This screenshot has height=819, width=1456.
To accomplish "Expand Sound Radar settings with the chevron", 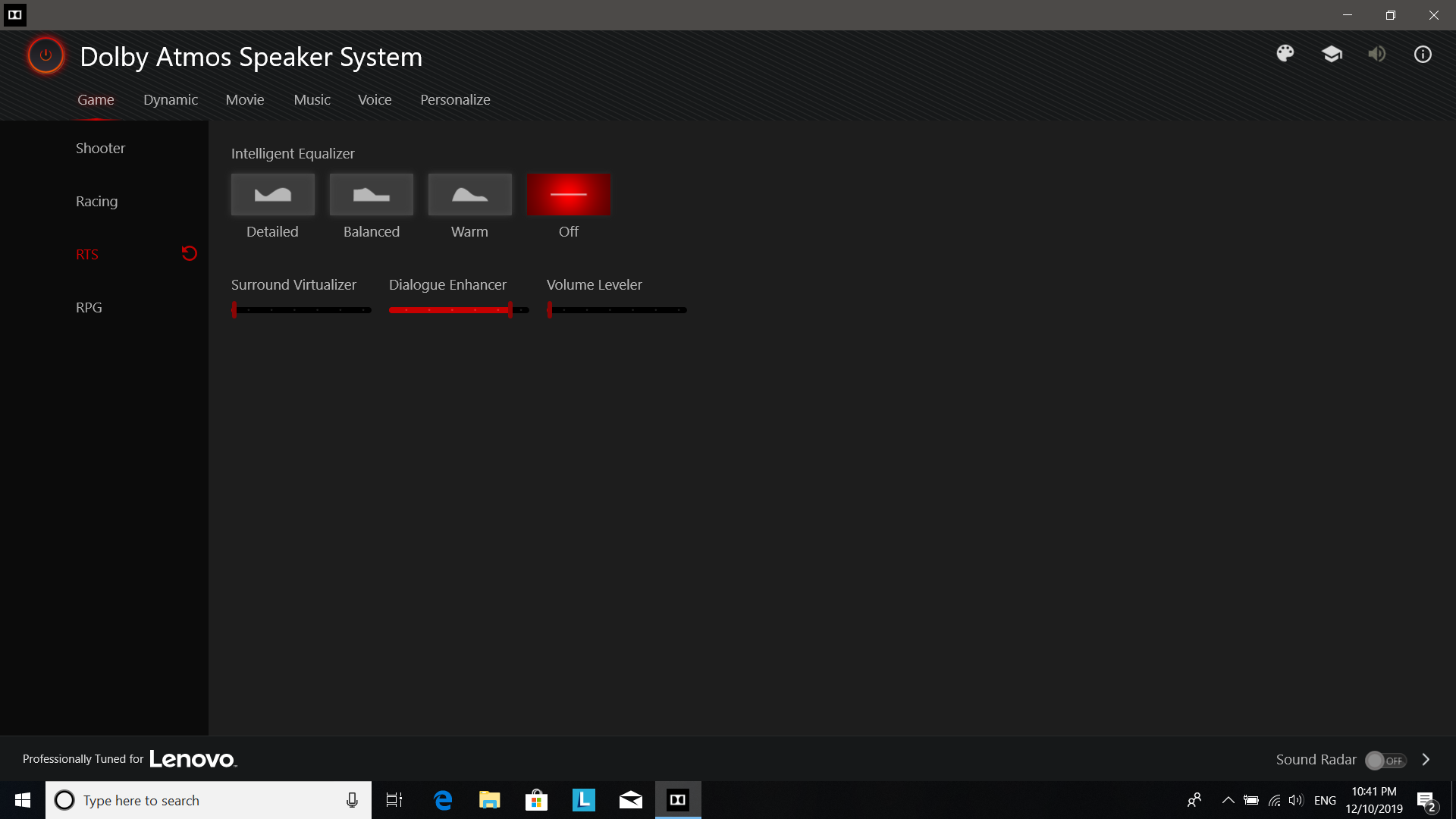I will click(1426, 759).
